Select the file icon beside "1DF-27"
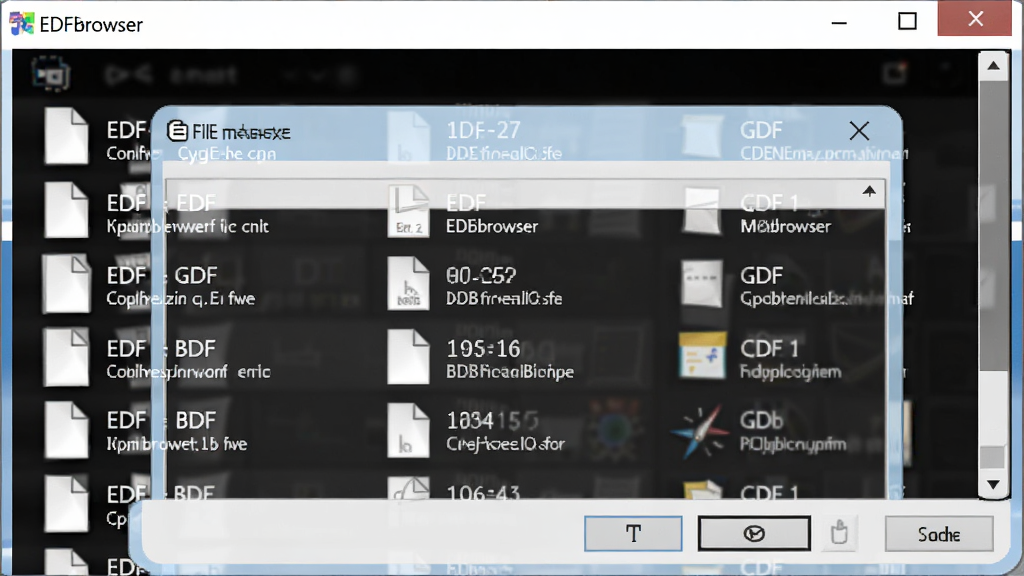 pyautogui.click(x=408, y=138)
